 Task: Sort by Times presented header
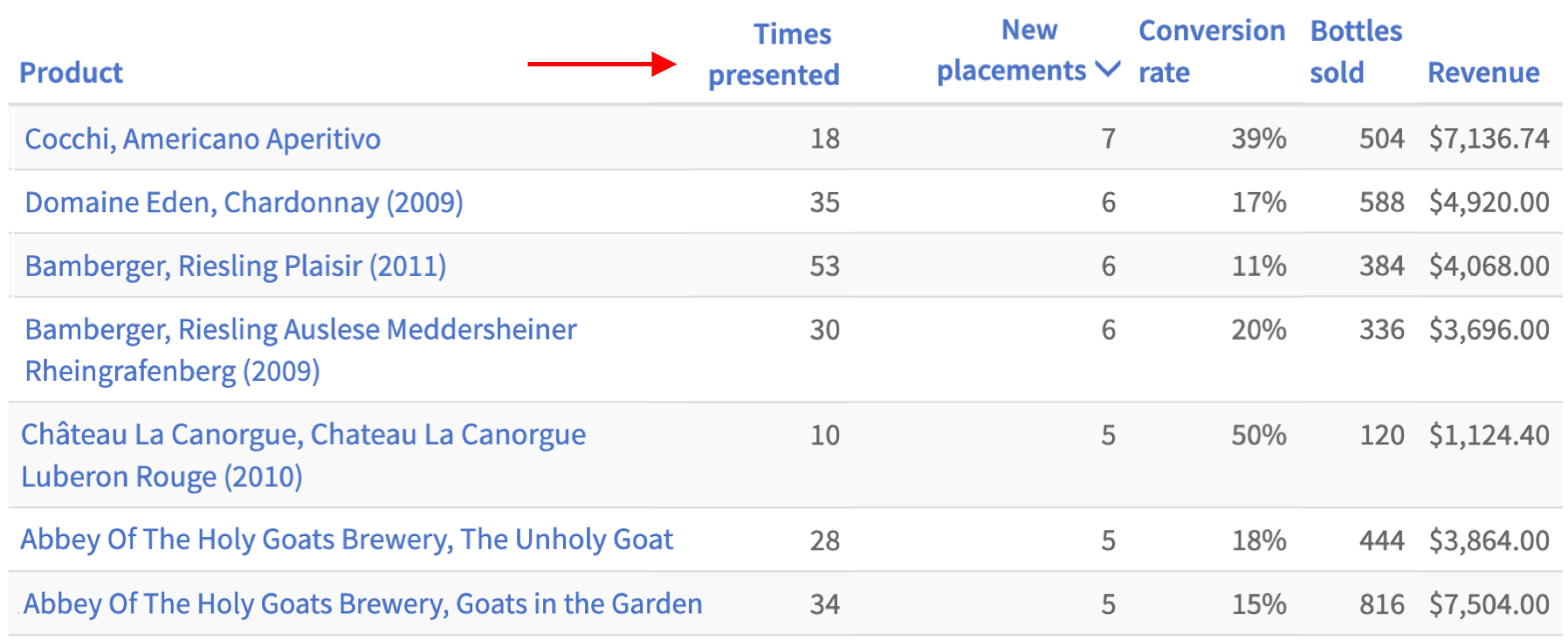[774, 54]
